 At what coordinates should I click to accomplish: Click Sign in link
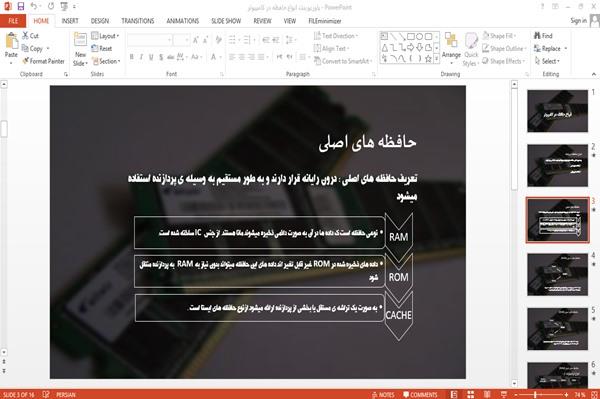(578, 21)
